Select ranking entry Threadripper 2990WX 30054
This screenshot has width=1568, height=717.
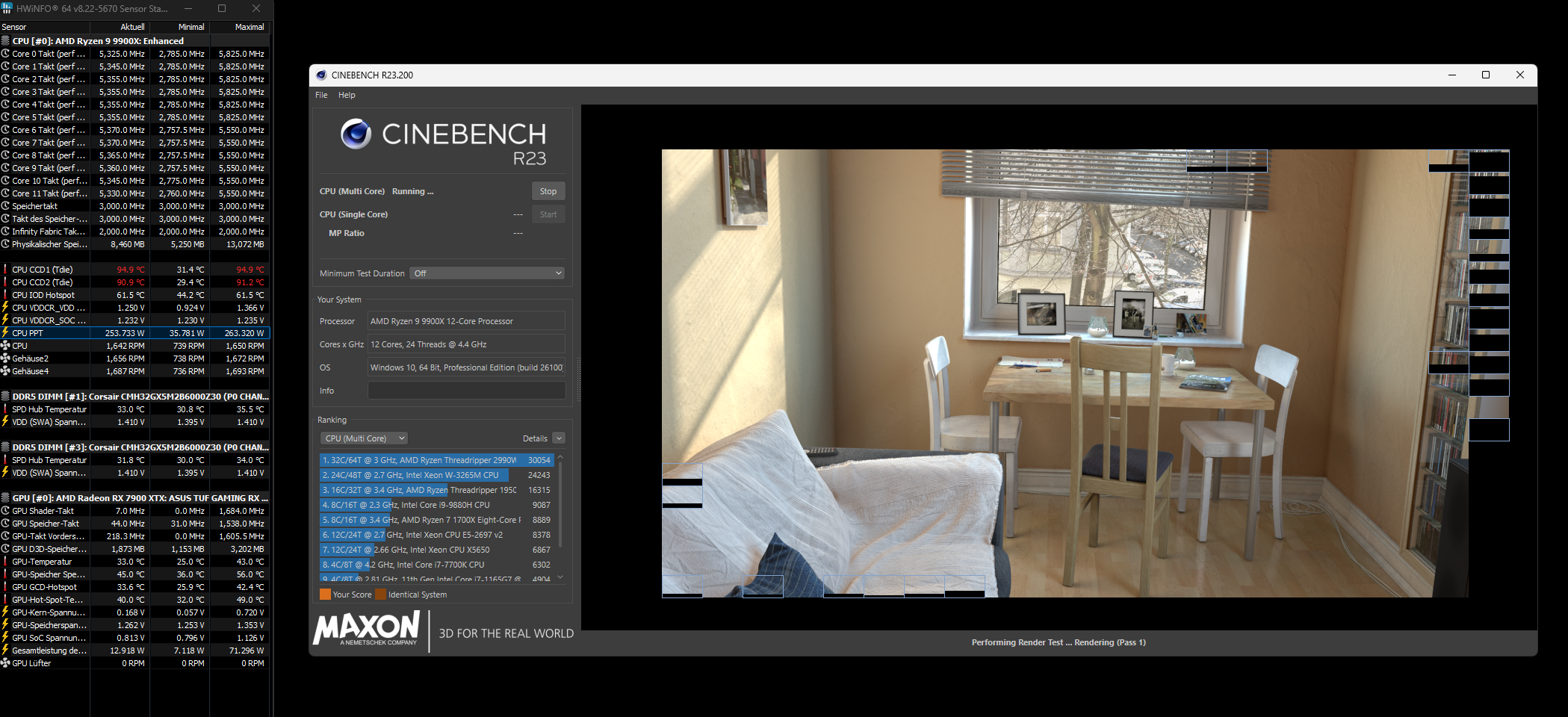click(x=436, y=460)
